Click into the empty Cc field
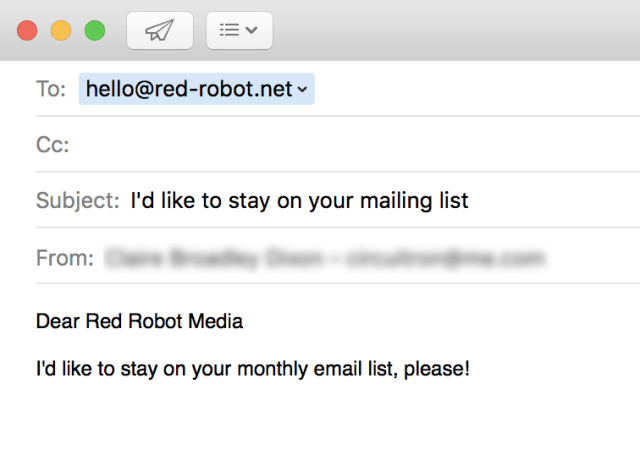 point(355,144)
